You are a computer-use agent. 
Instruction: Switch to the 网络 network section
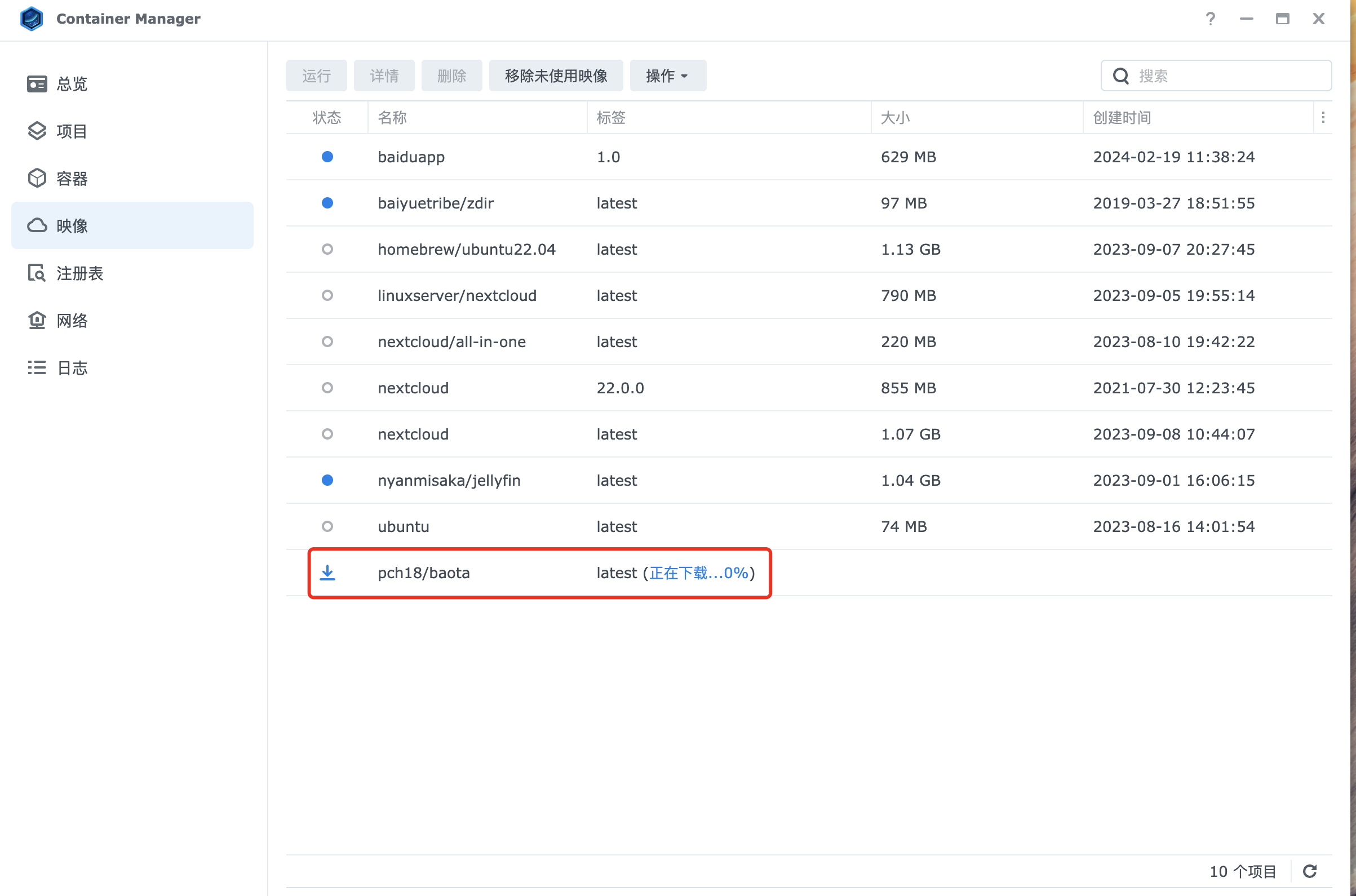[x=132, y=321]
